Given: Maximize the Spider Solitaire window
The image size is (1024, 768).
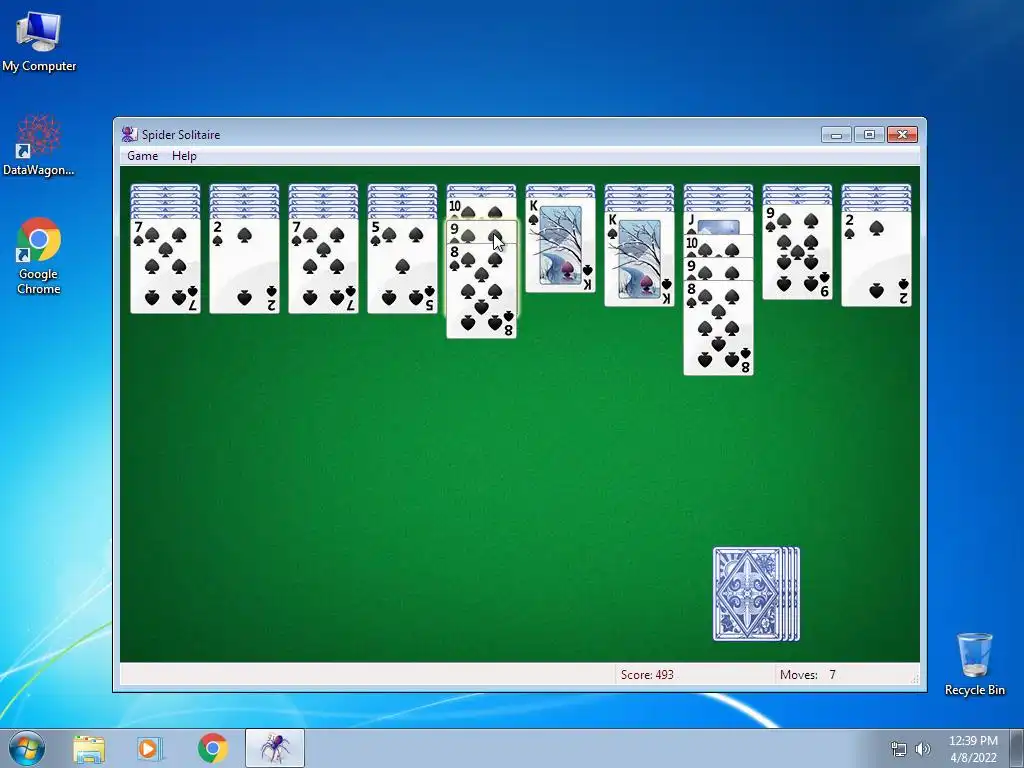Looking at the screenshot, I should [869, 135].
